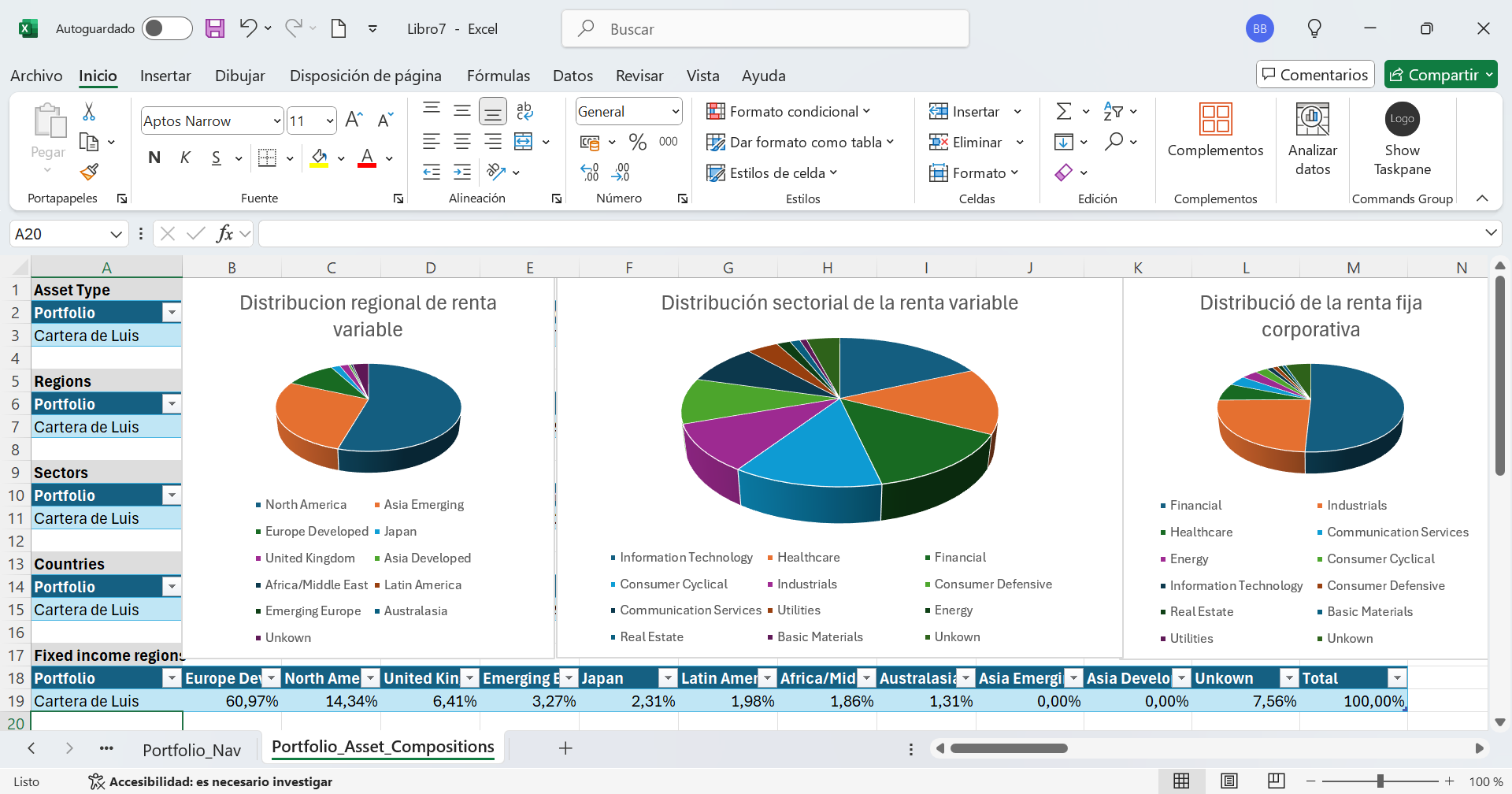The image size is (1512, 794).
Task: Open the Portfolio filter dropdown in cell A2
Action: pos(172,313)
